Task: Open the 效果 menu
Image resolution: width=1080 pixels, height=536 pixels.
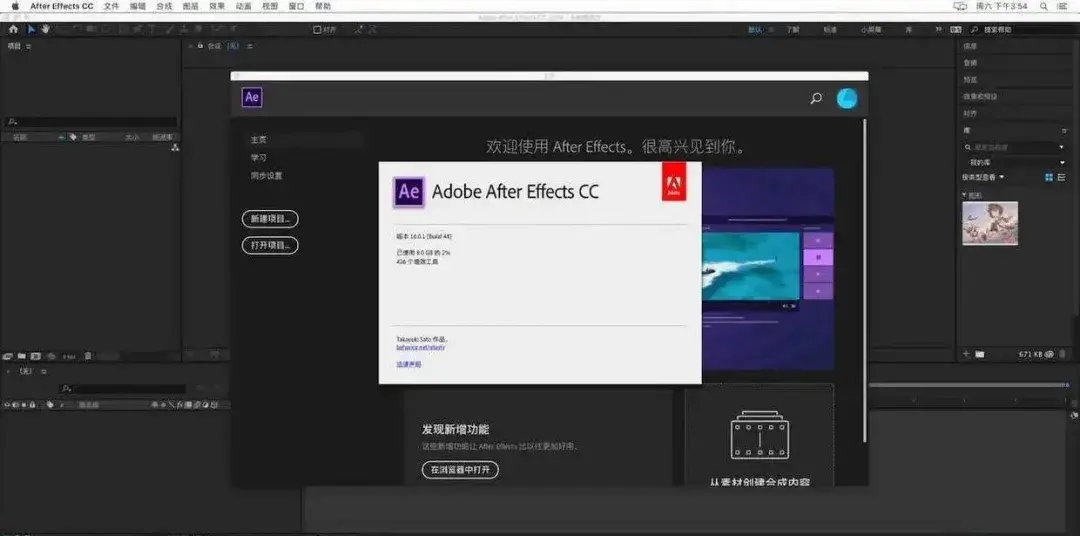Action: (217, 6)
